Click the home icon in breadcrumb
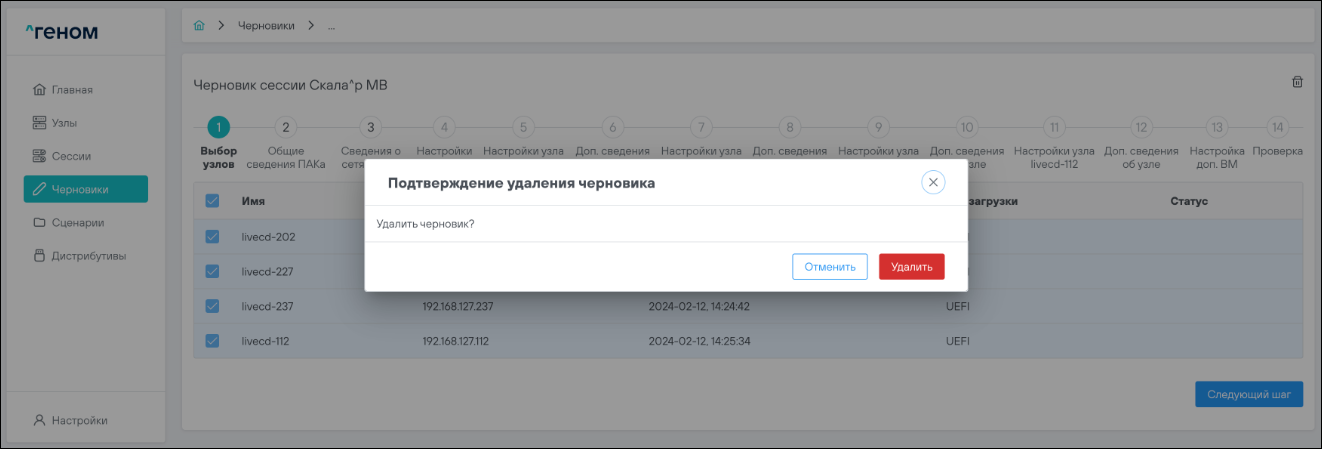Screen dimensions: 1322x449 tap(199, 25)
